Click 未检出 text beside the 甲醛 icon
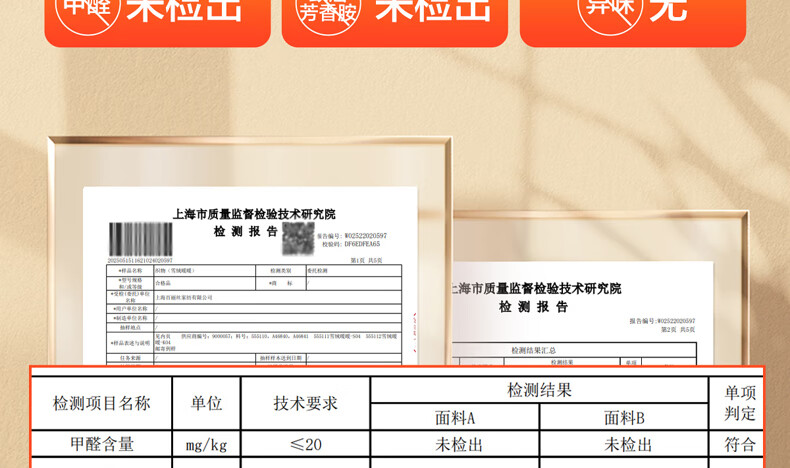 pos(184,10)
